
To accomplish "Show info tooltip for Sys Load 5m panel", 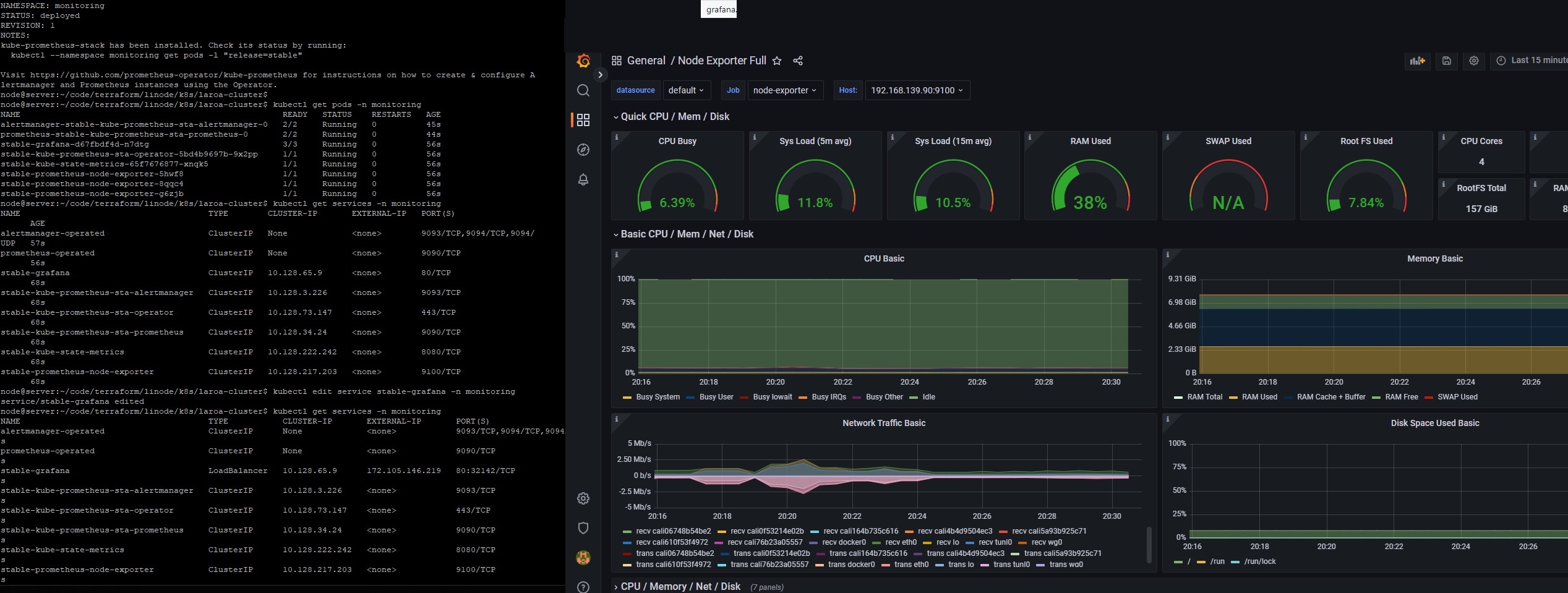I will click(x=755, y=137).
